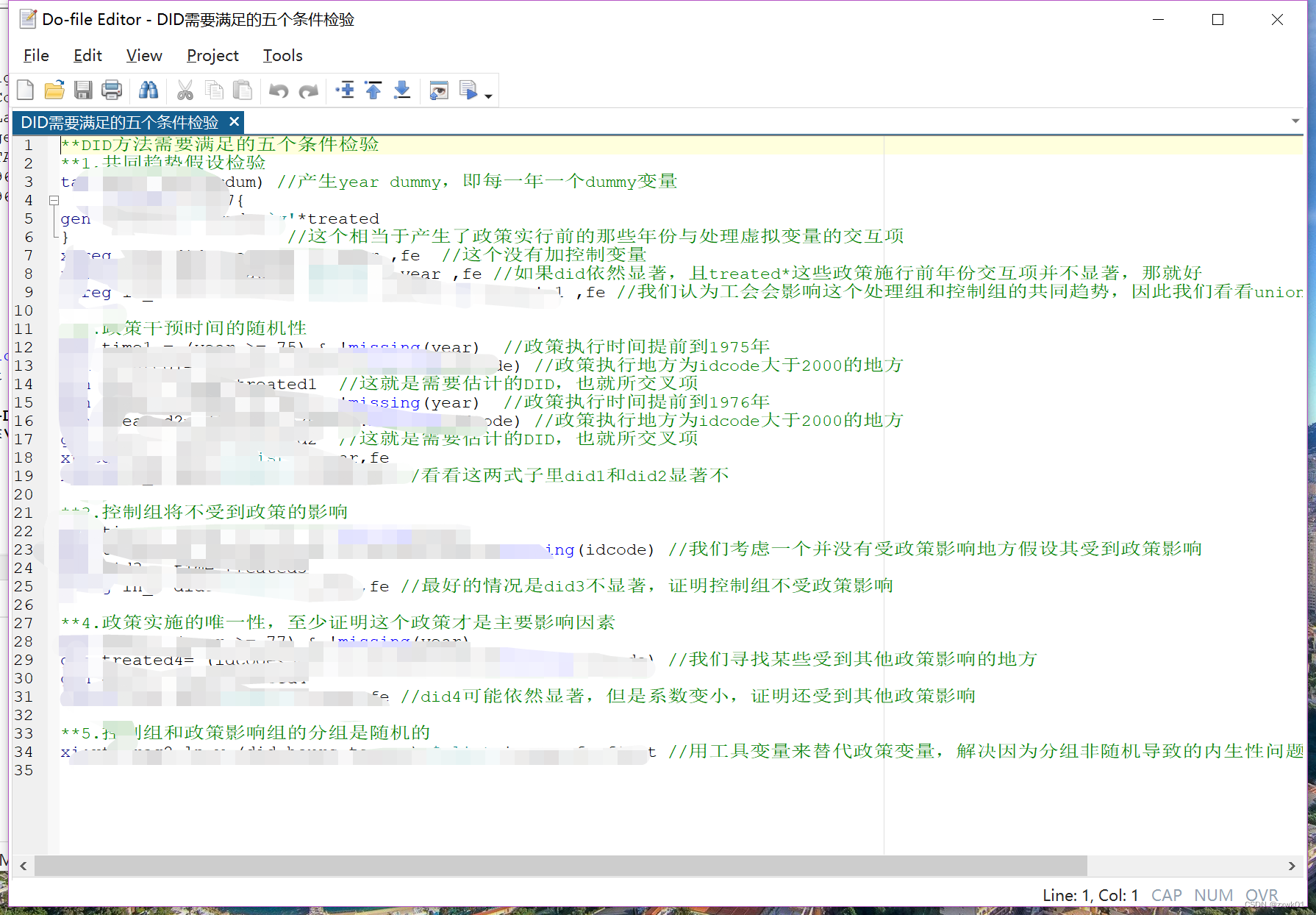Open the Tools menu

[283, 56]
